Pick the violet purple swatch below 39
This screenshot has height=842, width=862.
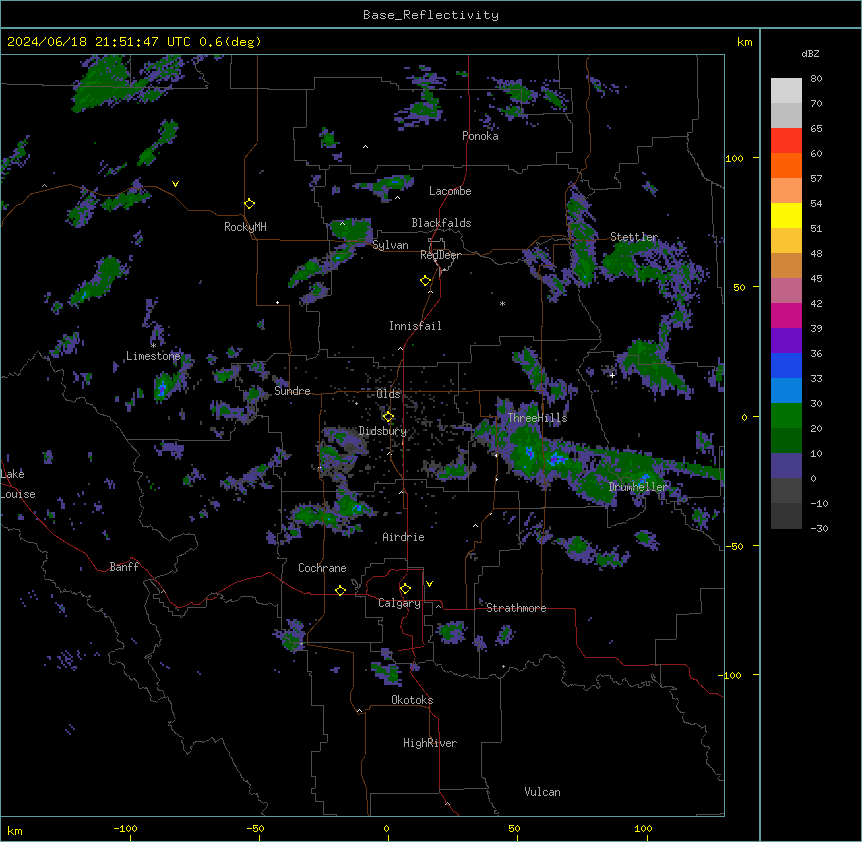[786, 341]
